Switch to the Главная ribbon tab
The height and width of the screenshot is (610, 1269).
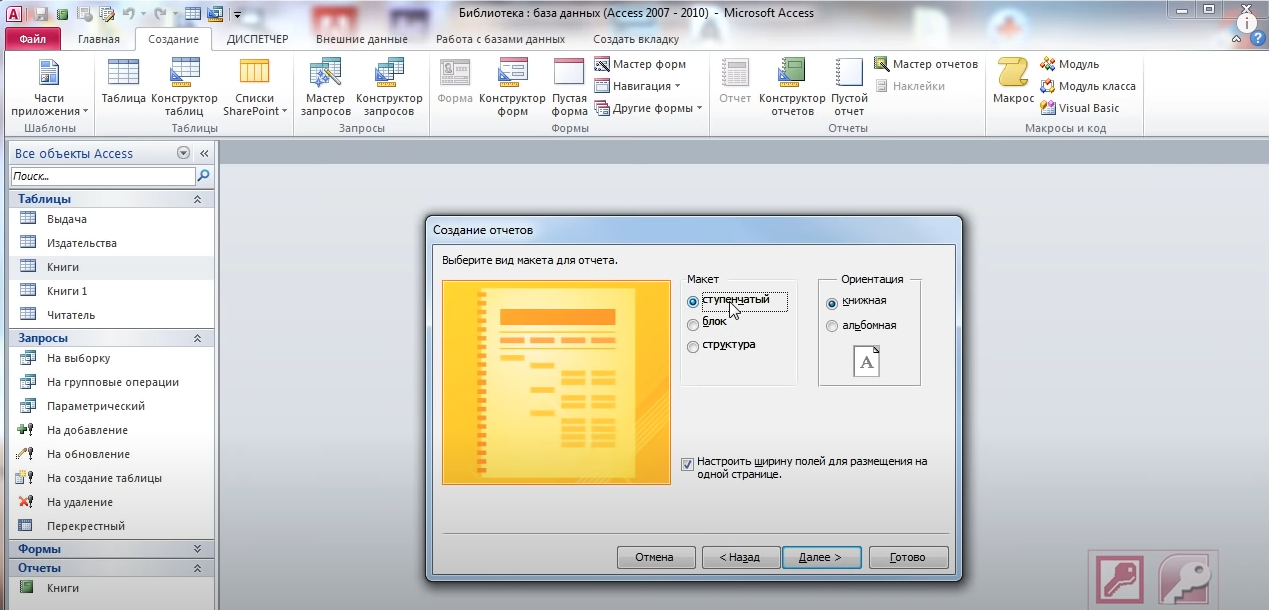coord(99,40)
